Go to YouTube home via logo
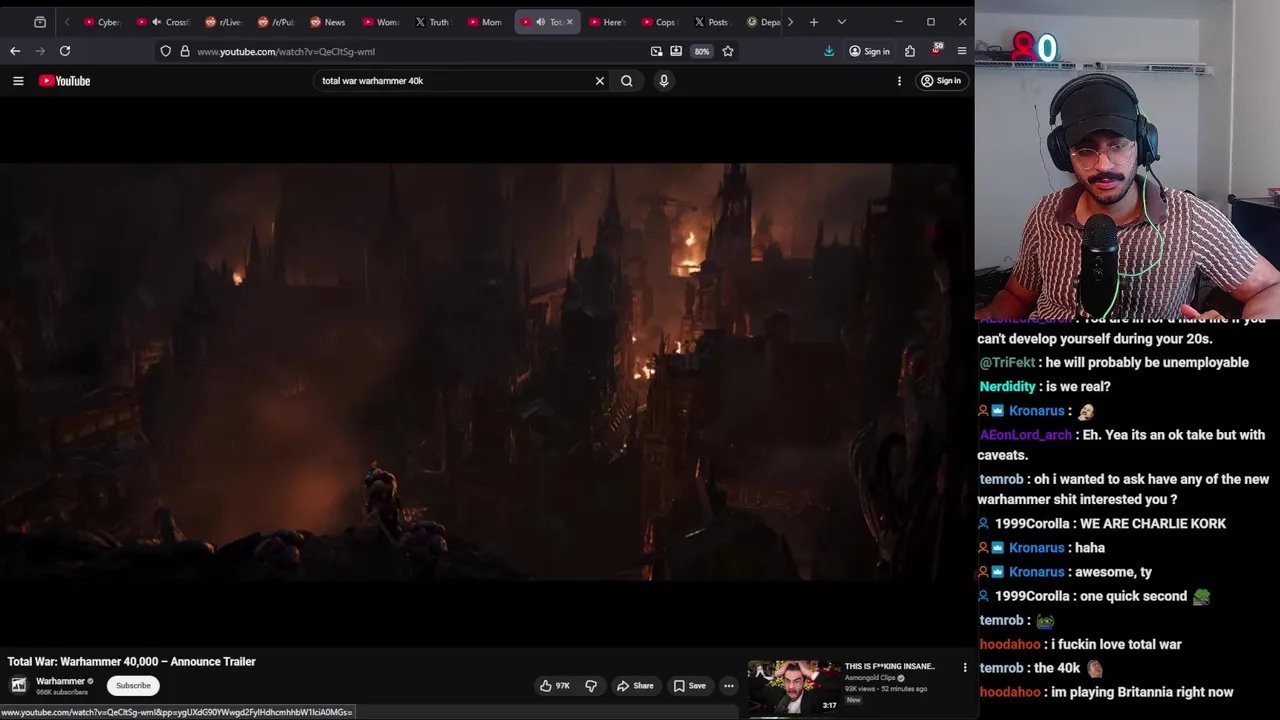The image size is (1280, 720). 65,81
